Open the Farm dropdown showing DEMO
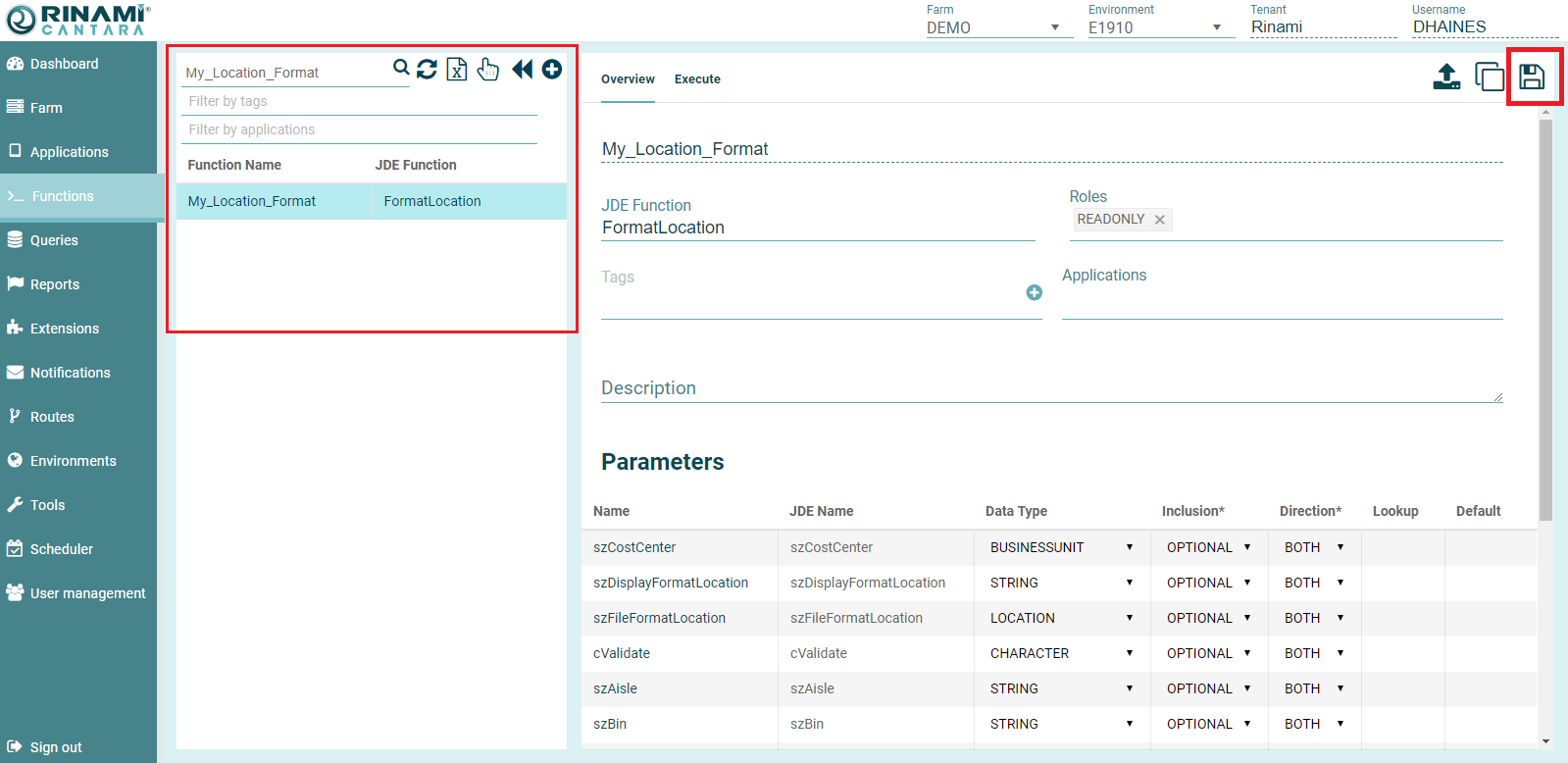 click(992, 27)
